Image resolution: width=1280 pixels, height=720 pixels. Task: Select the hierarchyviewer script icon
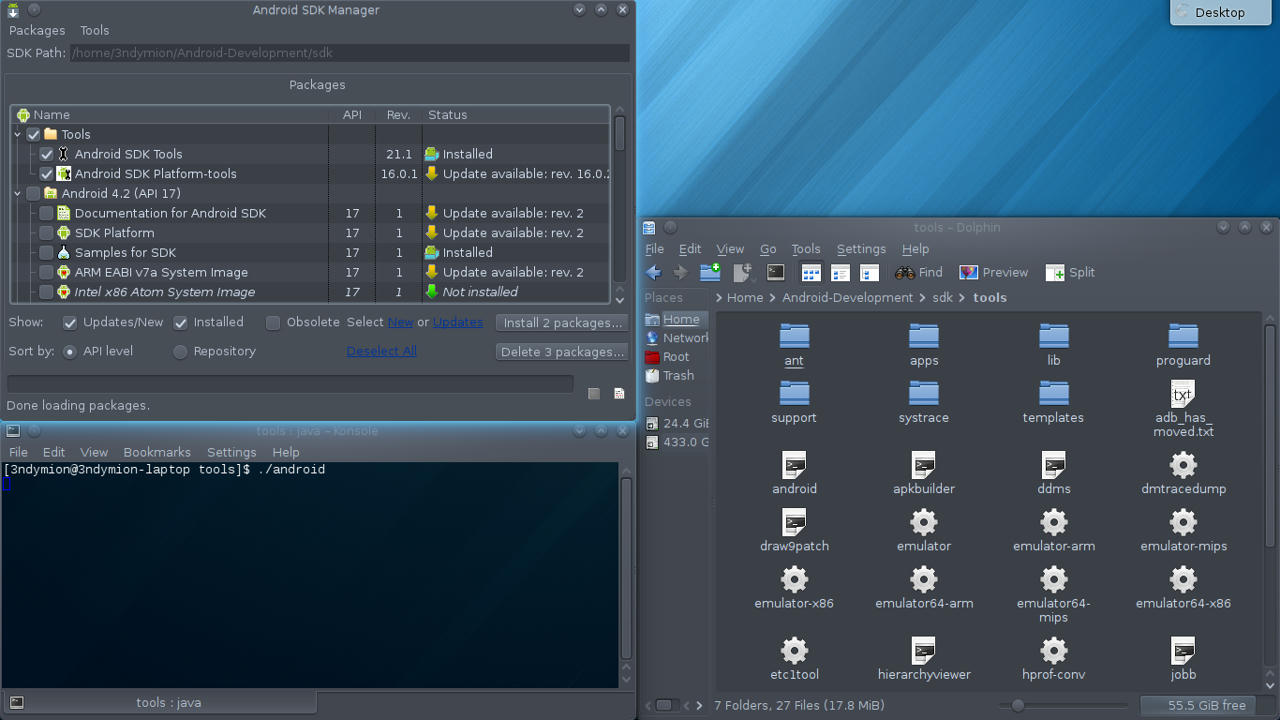click(924, 650)
